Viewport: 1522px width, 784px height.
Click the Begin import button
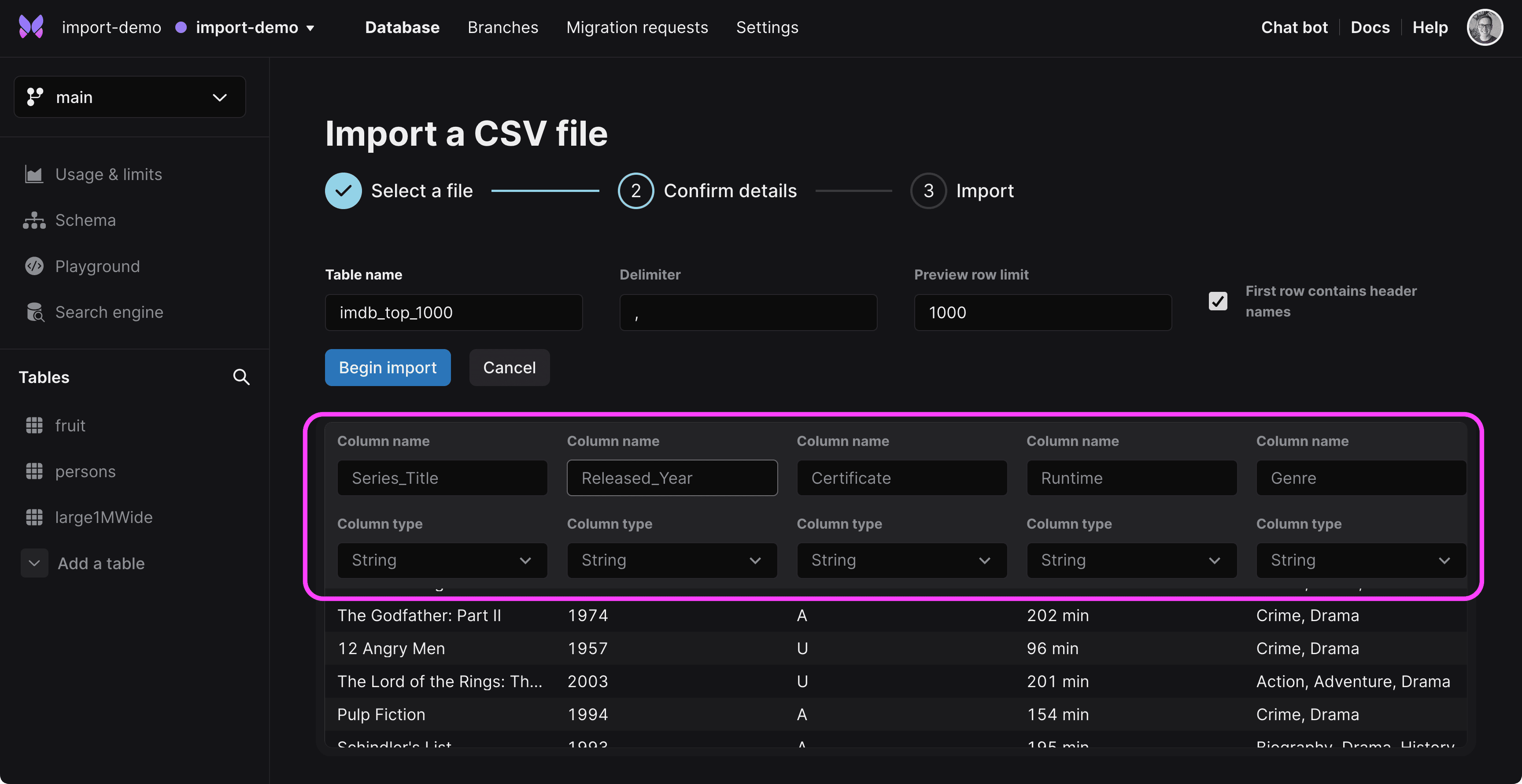point(388,367)
